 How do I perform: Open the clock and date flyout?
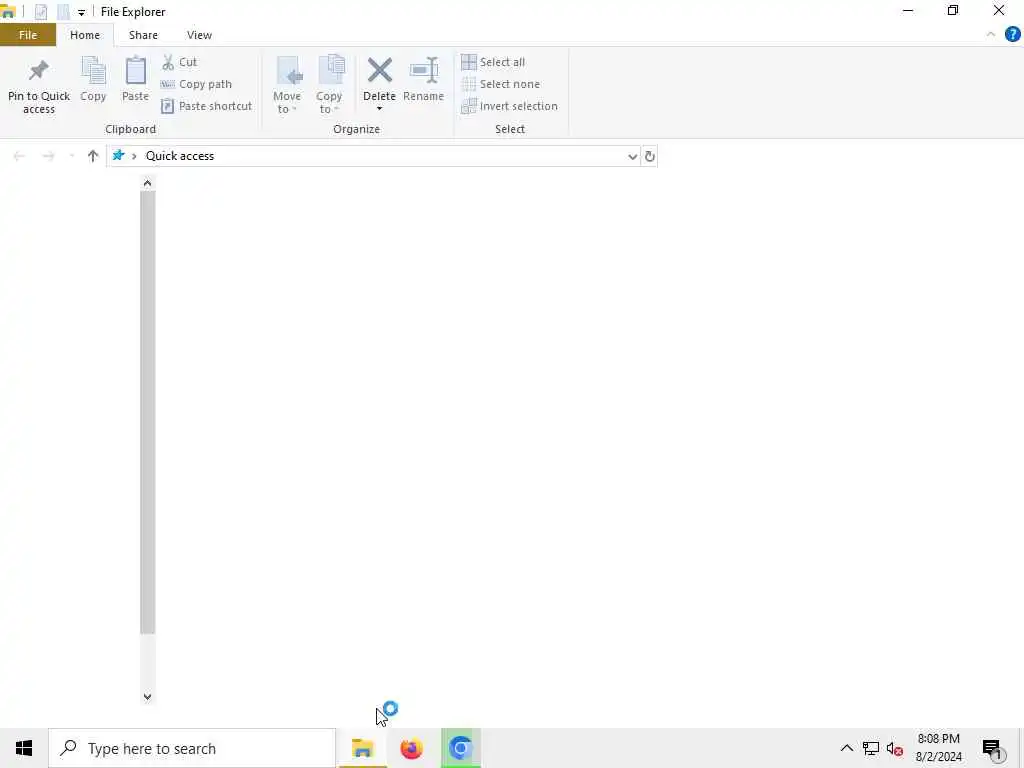click(x=938, y=748)
